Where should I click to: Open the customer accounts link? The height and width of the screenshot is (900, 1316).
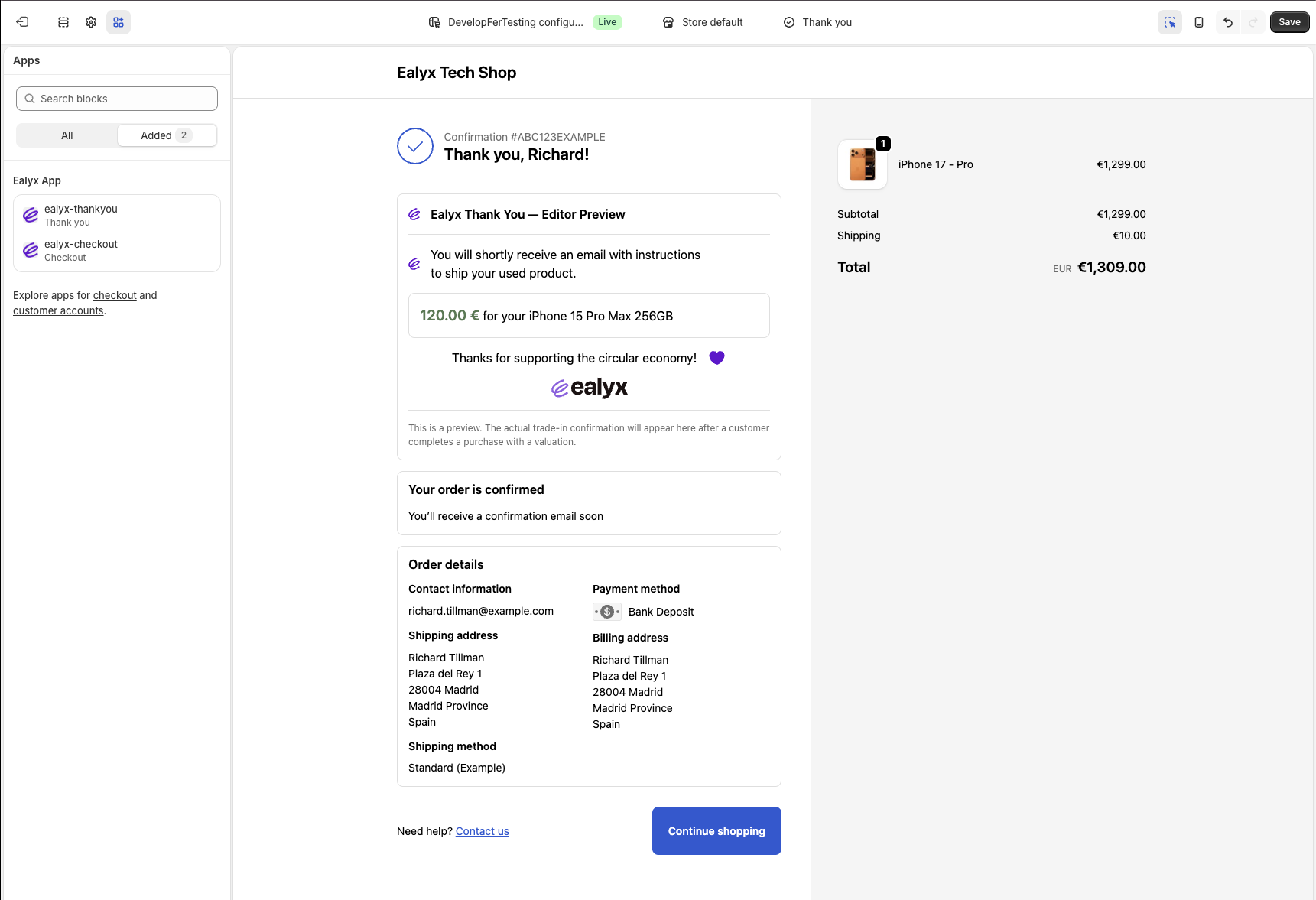(x=58, y=310)
